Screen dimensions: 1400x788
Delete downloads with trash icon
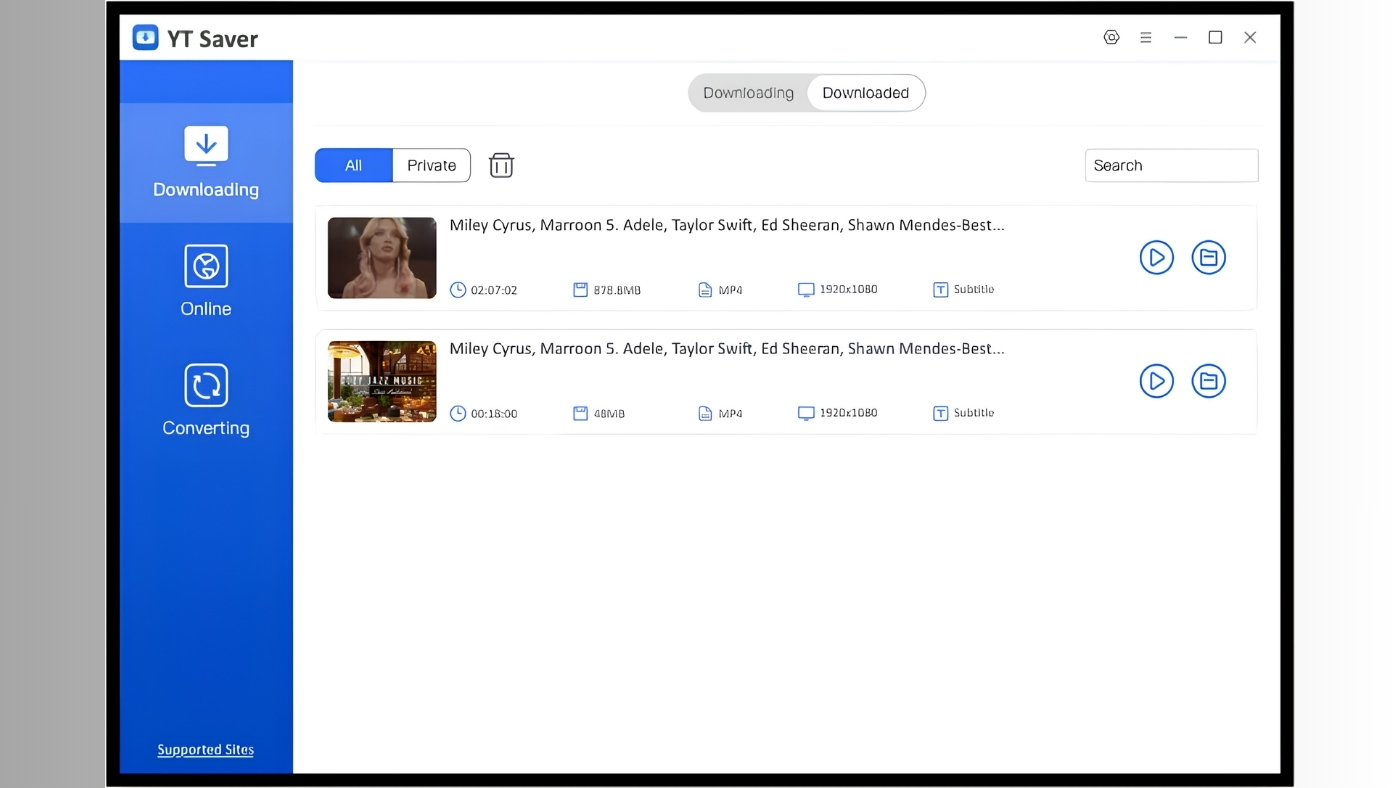click(x=501, y=165)
